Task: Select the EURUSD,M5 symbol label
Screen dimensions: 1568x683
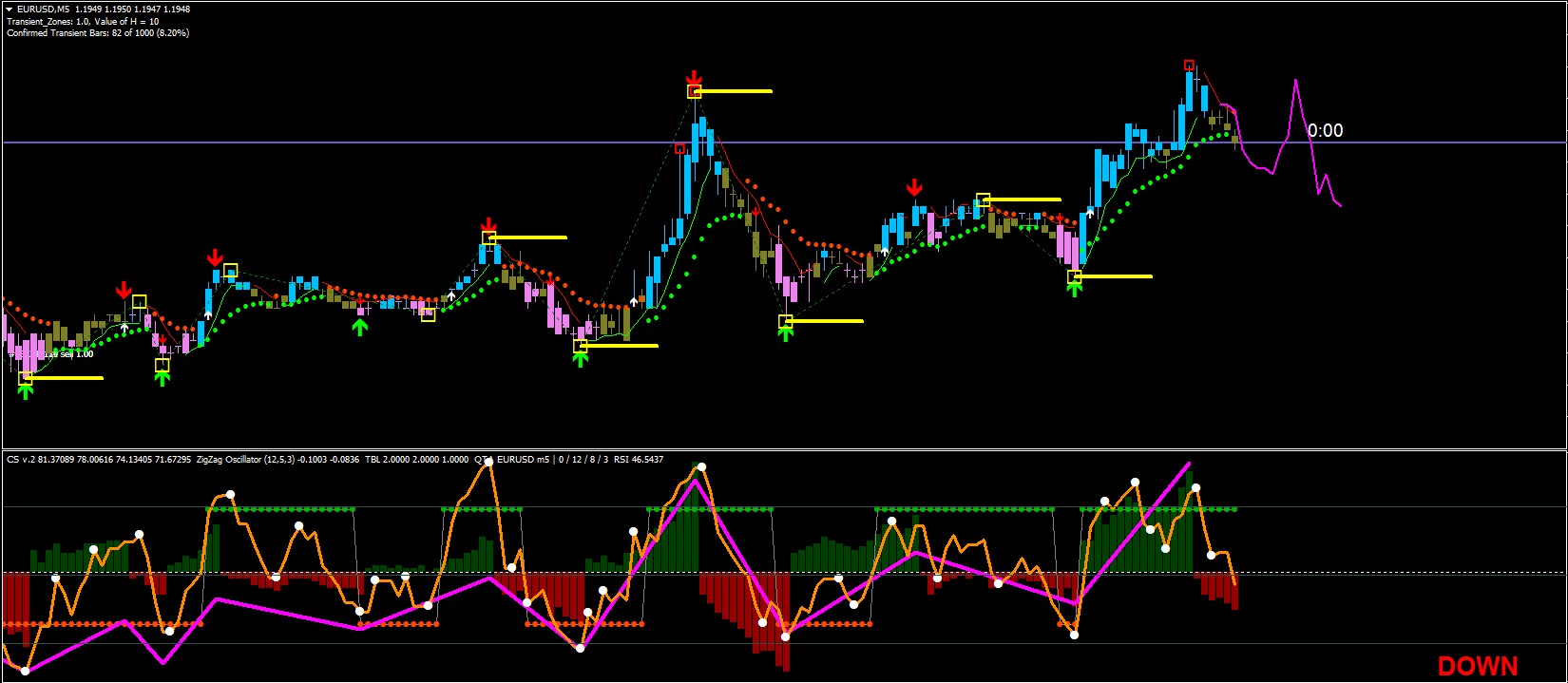Action: point(42,9)
